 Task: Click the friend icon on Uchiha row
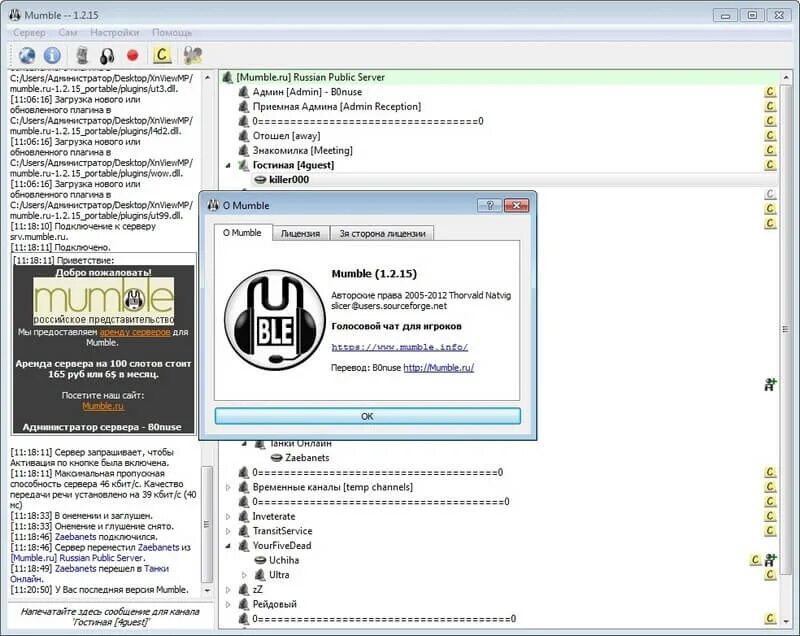click(x=770, y=560)
